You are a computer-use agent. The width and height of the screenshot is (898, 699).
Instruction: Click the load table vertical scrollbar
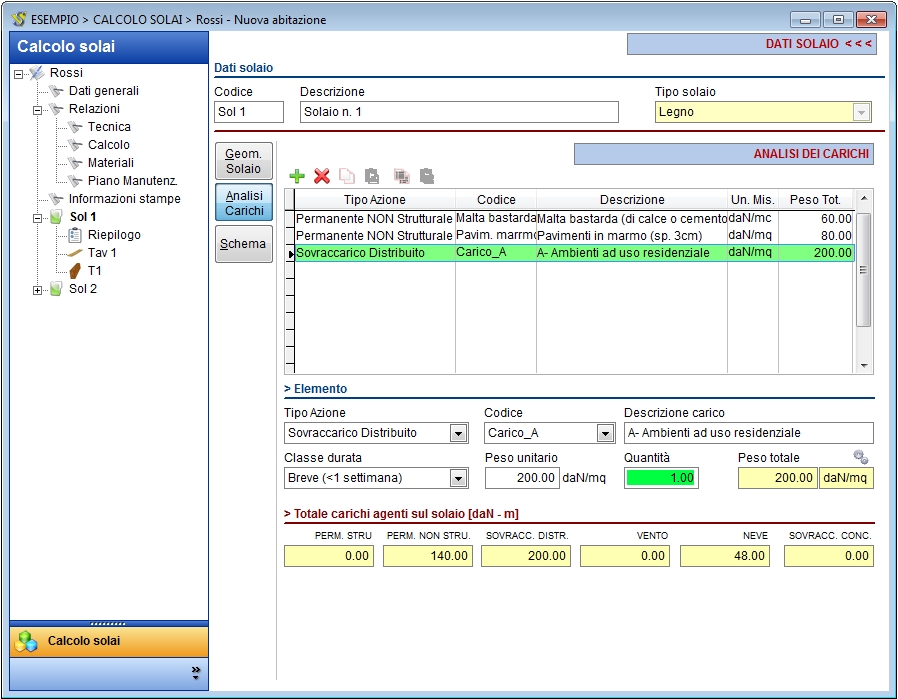point(864,270)
